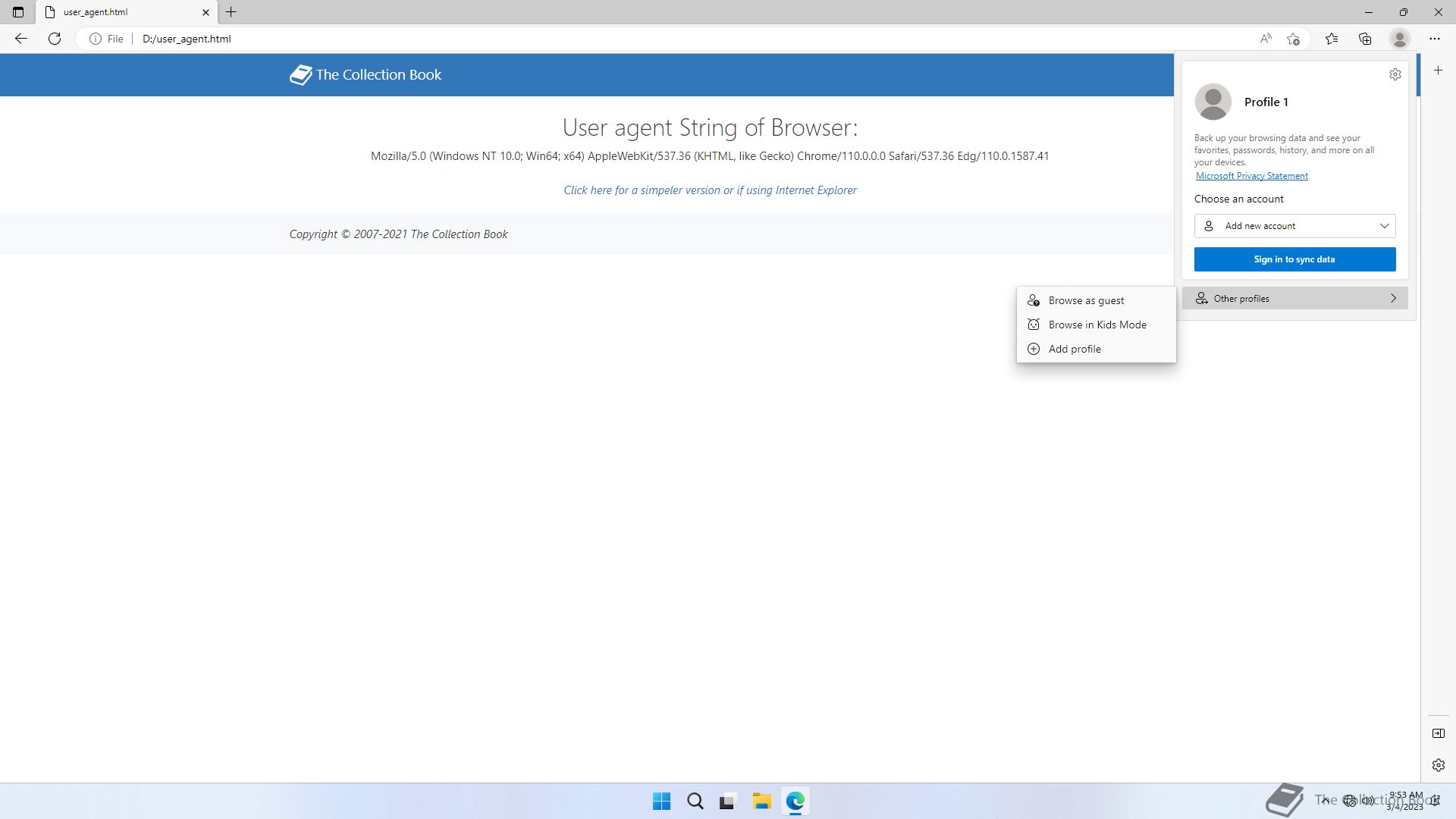Expand the Add new account dropdown
This screenshot has width=1456, height=819.
tap(1294, 226)
